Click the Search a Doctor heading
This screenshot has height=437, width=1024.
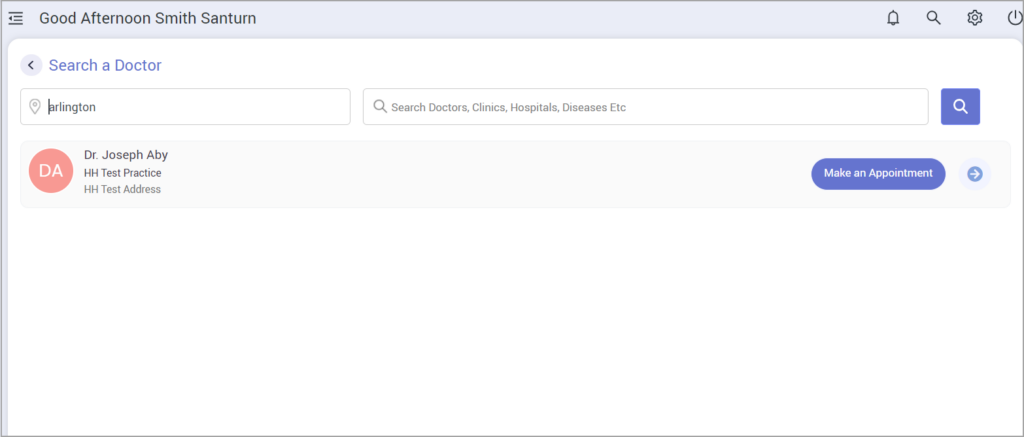pyautogui.click(x=105, y=65)
